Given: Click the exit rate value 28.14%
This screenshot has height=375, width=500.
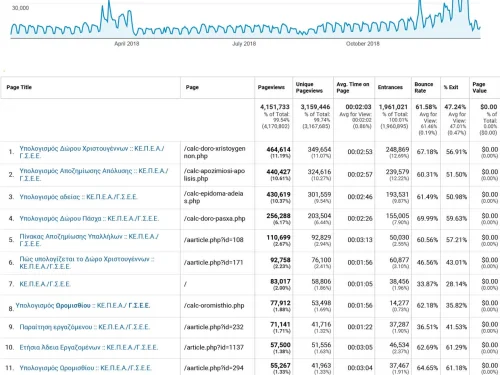Looking at the screenshot, I should (x=457, y=284).
